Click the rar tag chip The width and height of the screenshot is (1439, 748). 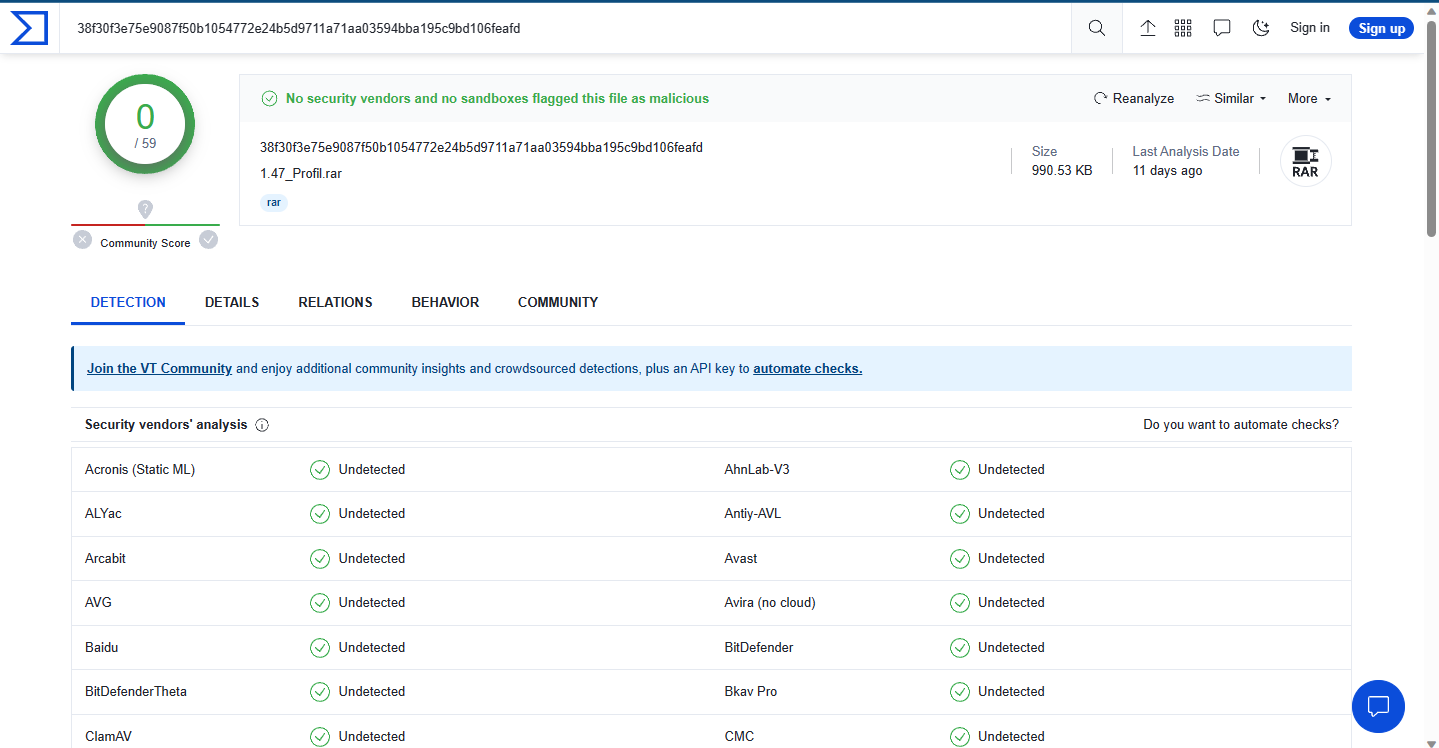274,202
